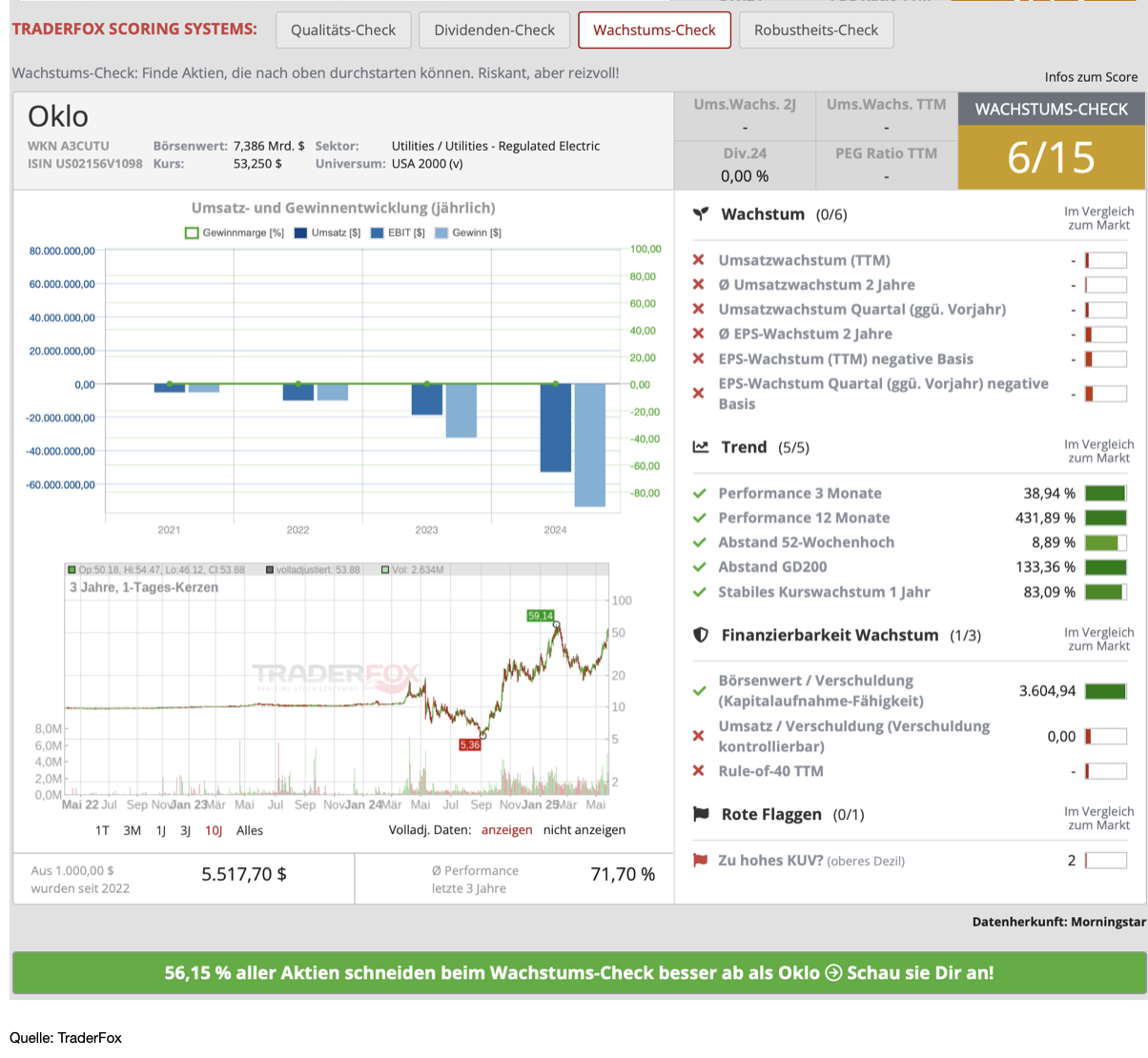Click the green Schau sie Dir an banner
The image size is (1148, 1058).
(x=579, y=973)
